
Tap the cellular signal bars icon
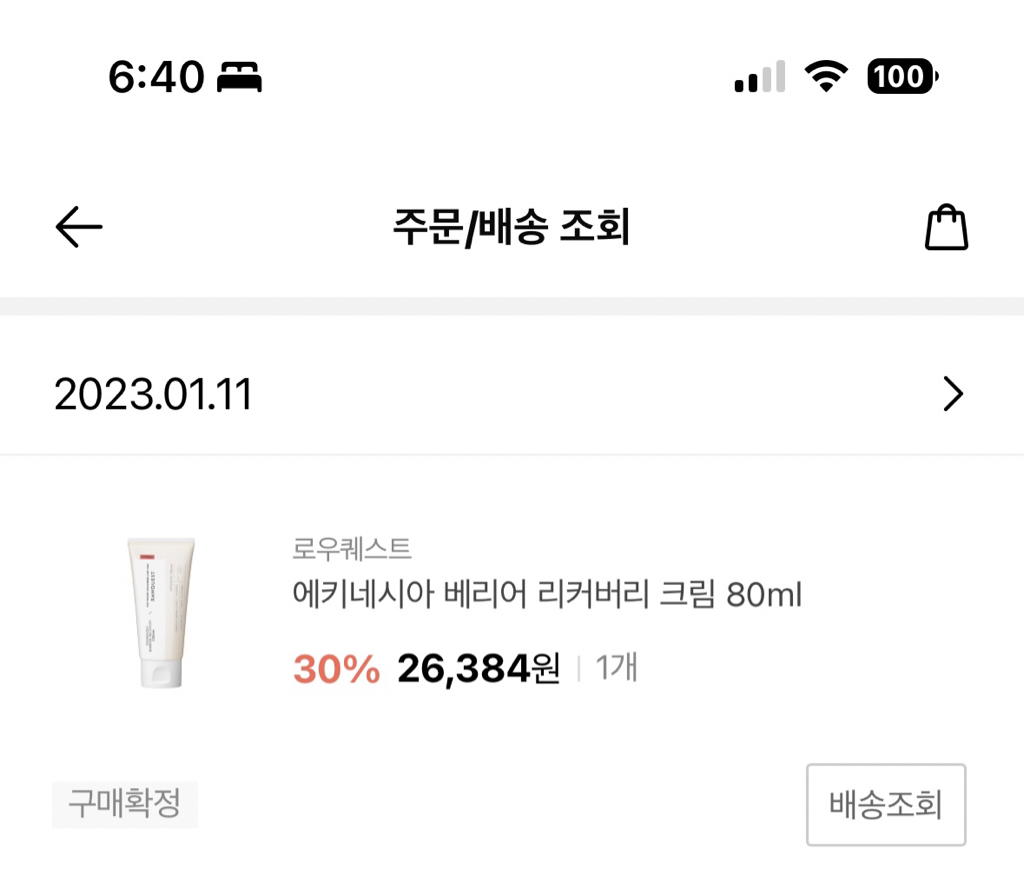click(x=759, y=77)
